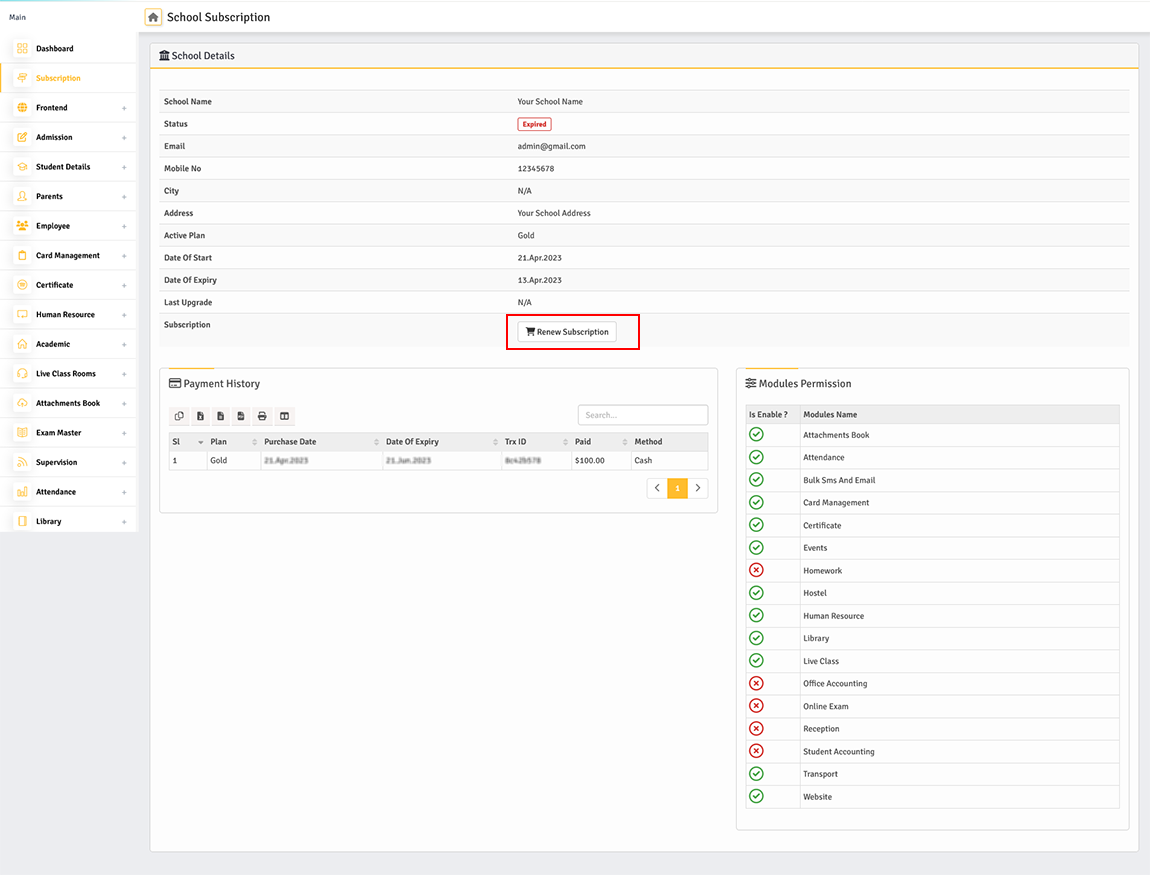Expand the Card Management sidebar section
Image resolution: width=1150 pixels, height=875 pixels.
coord(67,255)
